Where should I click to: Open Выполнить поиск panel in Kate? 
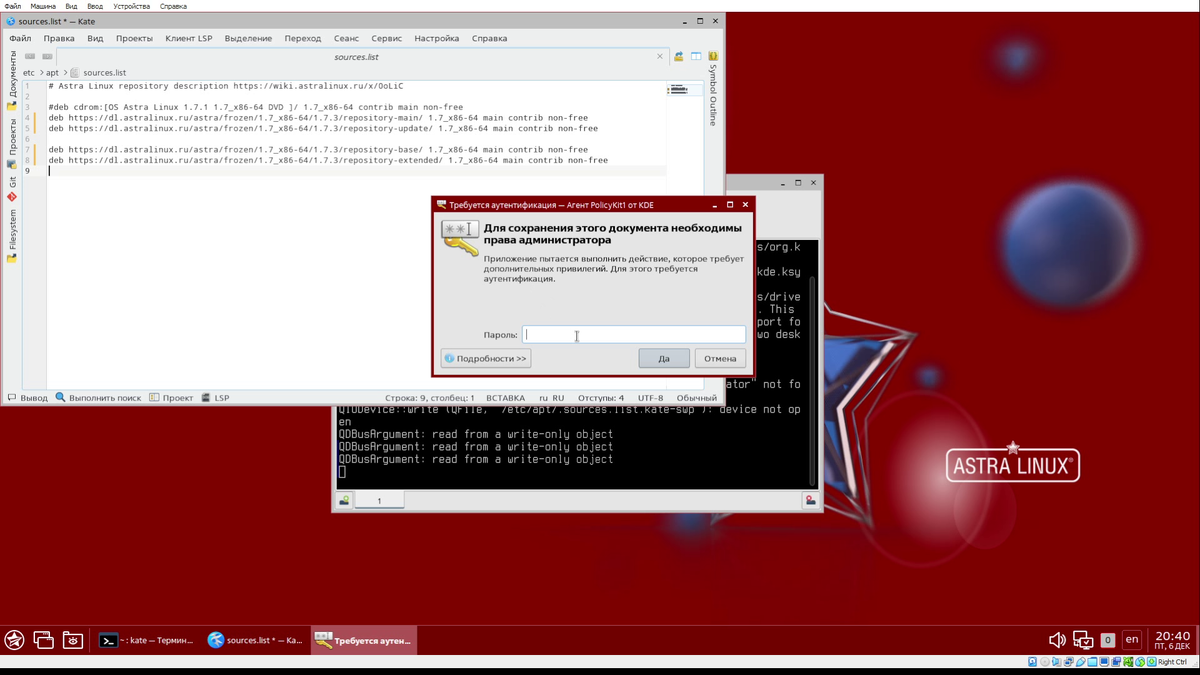(98, 398)
